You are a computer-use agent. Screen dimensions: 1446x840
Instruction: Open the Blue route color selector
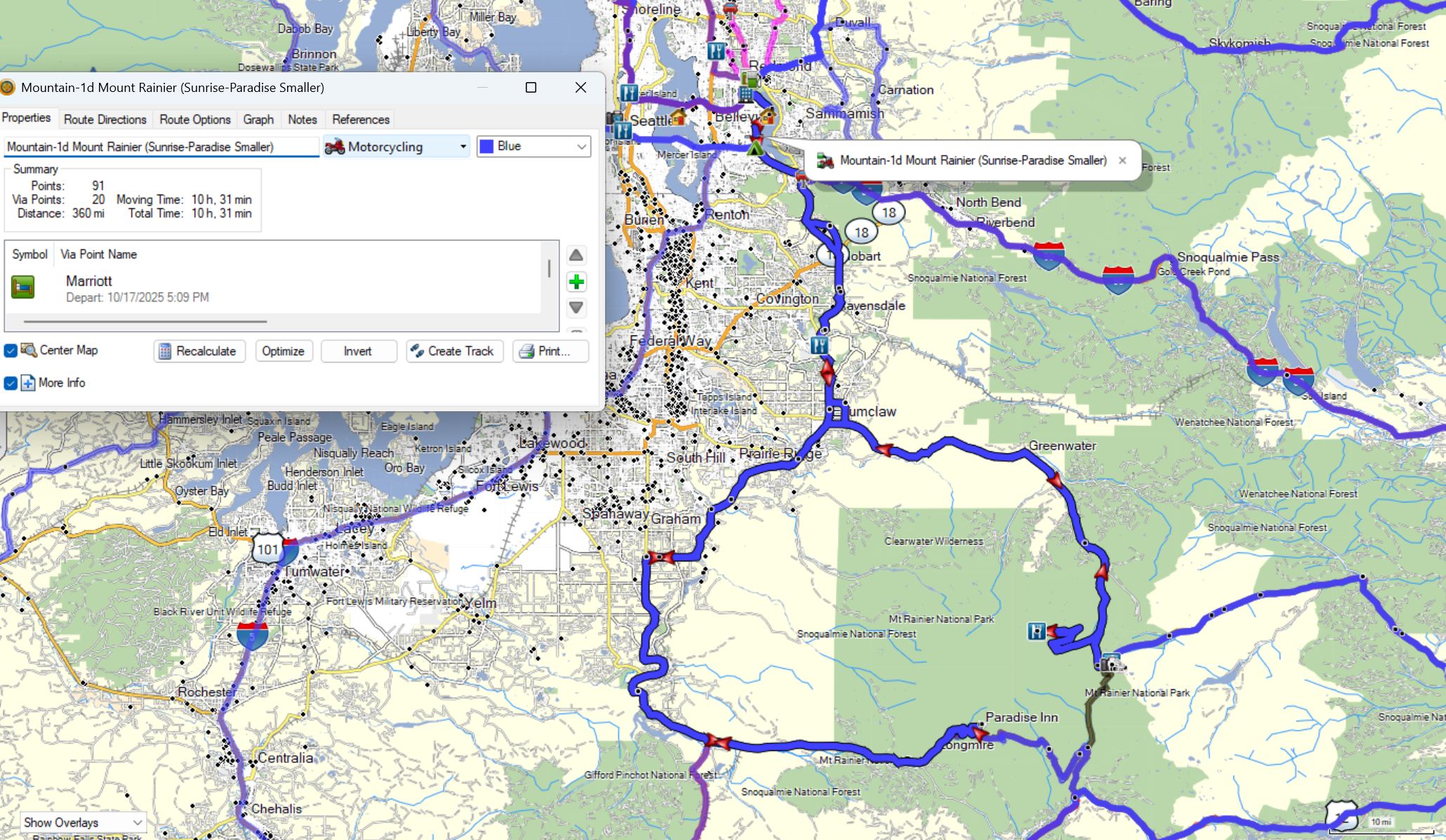click(533, 147)
